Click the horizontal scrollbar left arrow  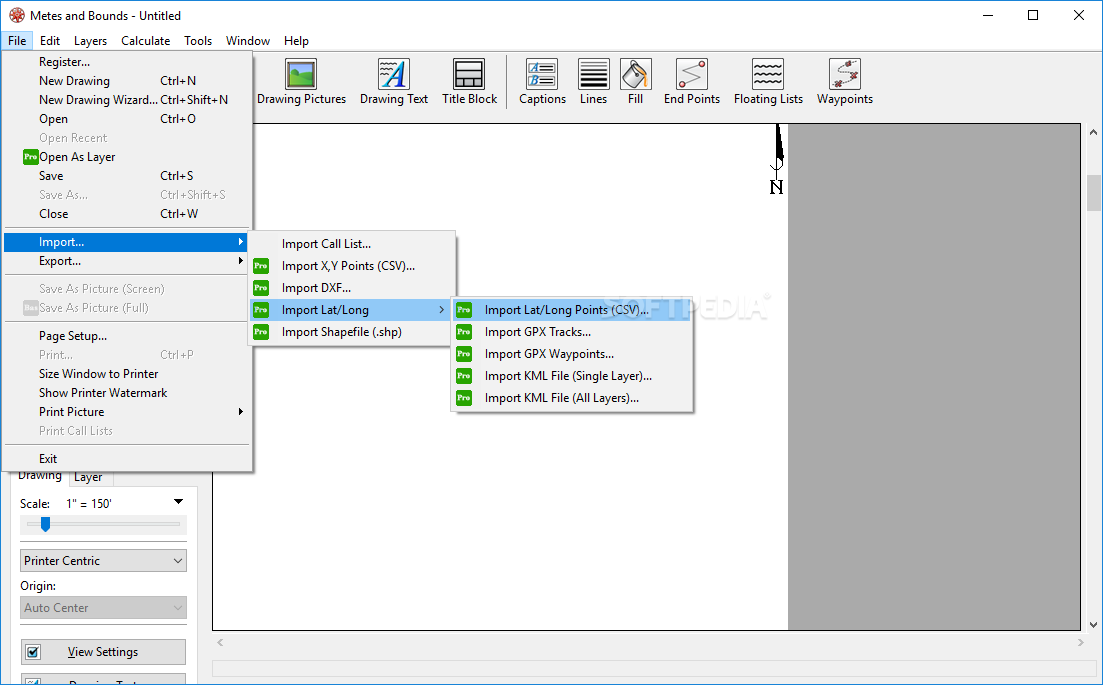(x=220, y=642)
